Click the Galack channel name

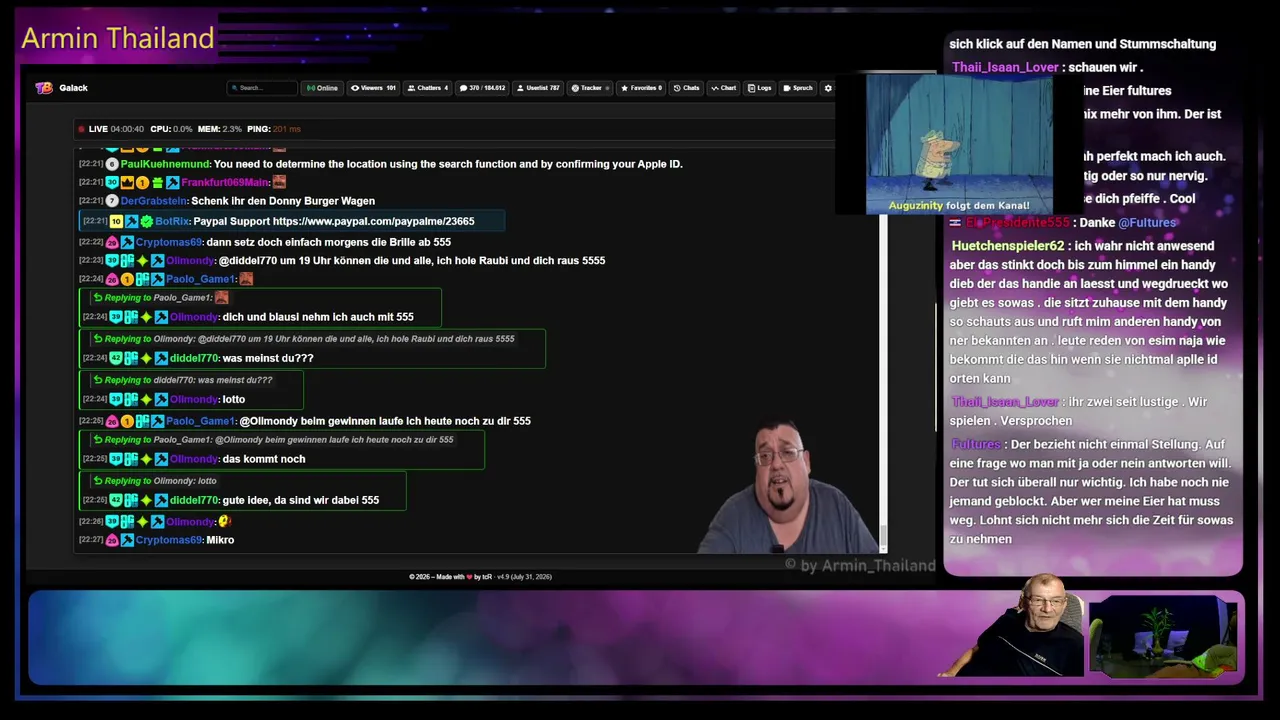[x=73, y=88]
